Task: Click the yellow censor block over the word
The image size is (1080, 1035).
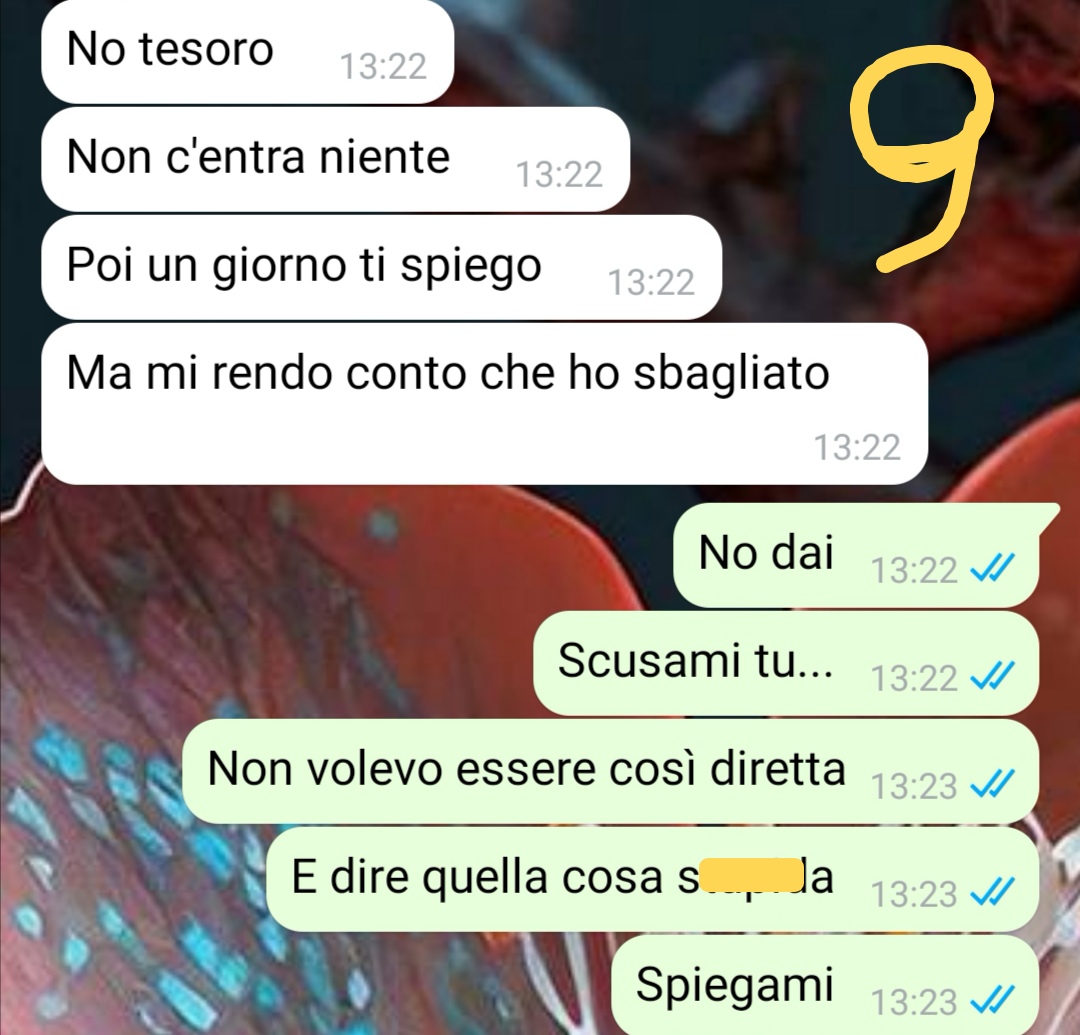Action: pyautogui.click(x=751, y=876)
